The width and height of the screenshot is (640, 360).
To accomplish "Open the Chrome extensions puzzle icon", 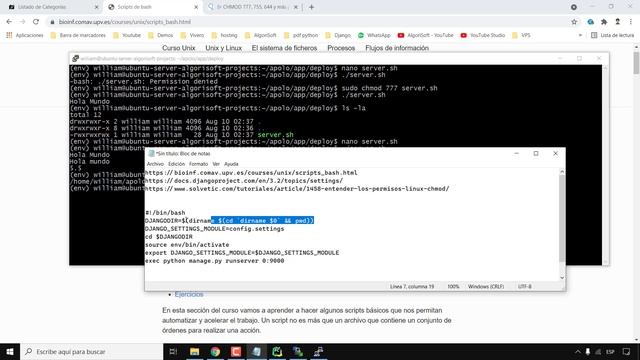I will click(604, 22).
